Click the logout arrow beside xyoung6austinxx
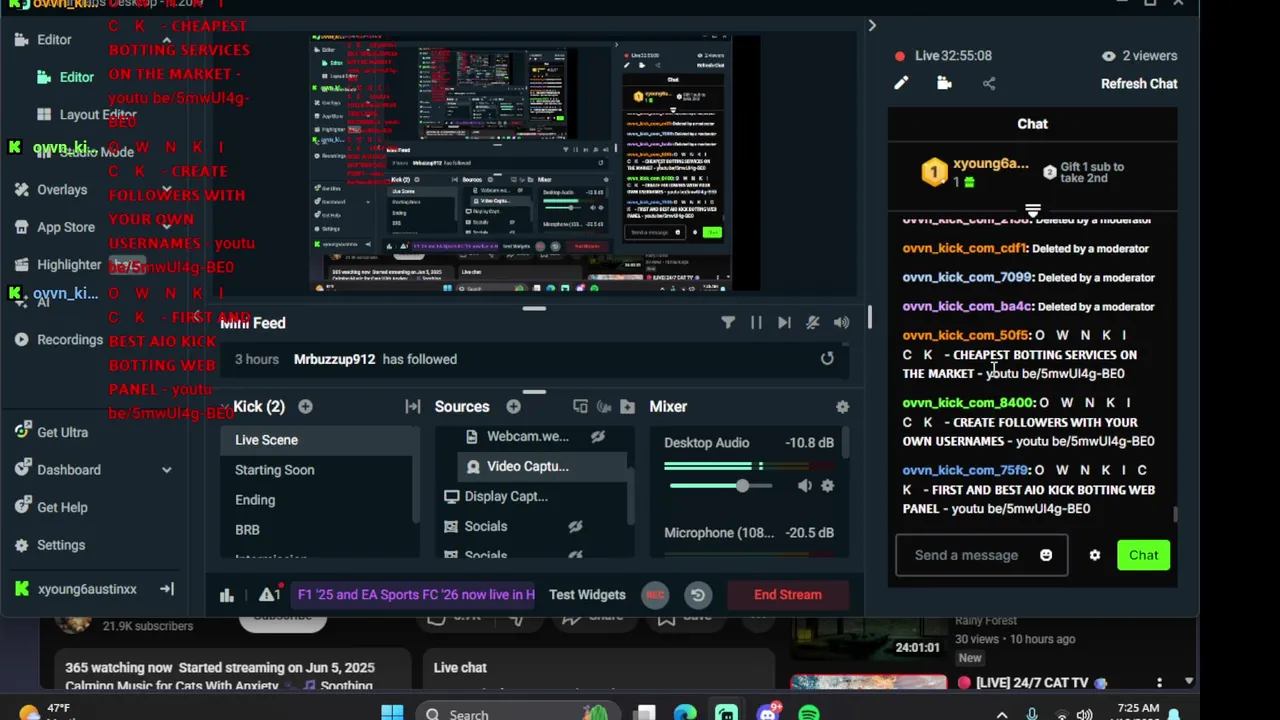Screen dimensions: 1280x720 [x=167, y=589]
